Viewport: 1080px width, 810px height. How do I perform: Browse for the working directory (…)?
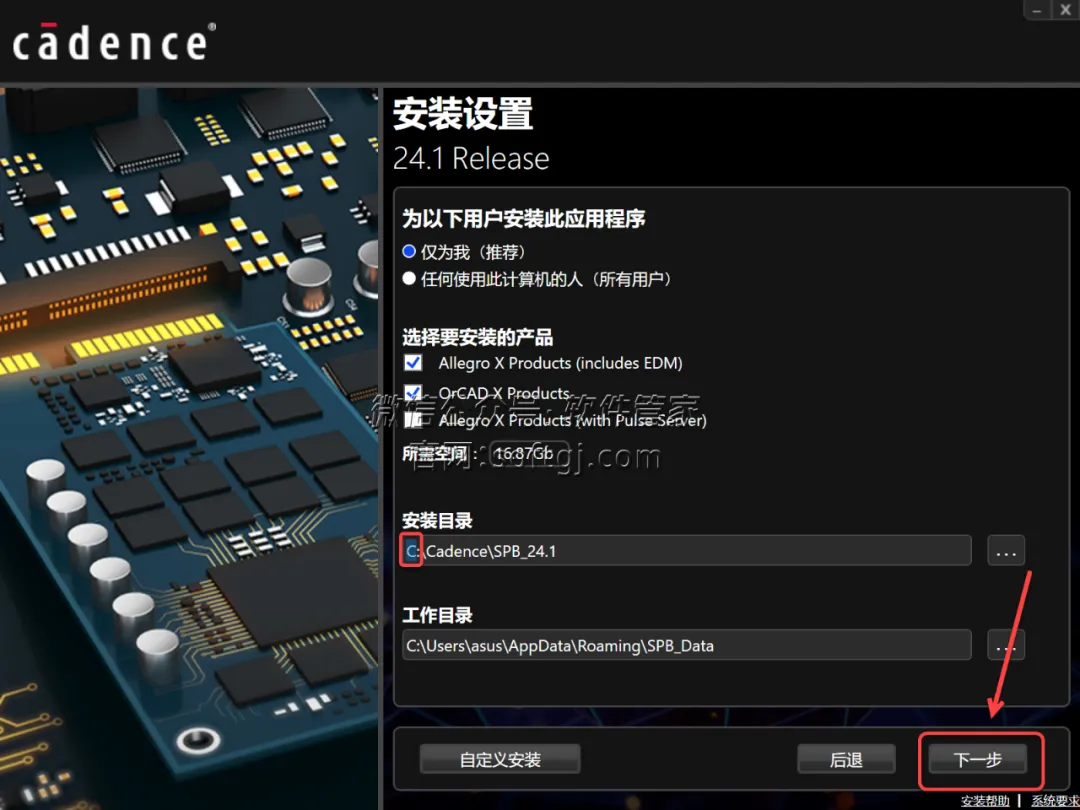tap(1006, 645)
